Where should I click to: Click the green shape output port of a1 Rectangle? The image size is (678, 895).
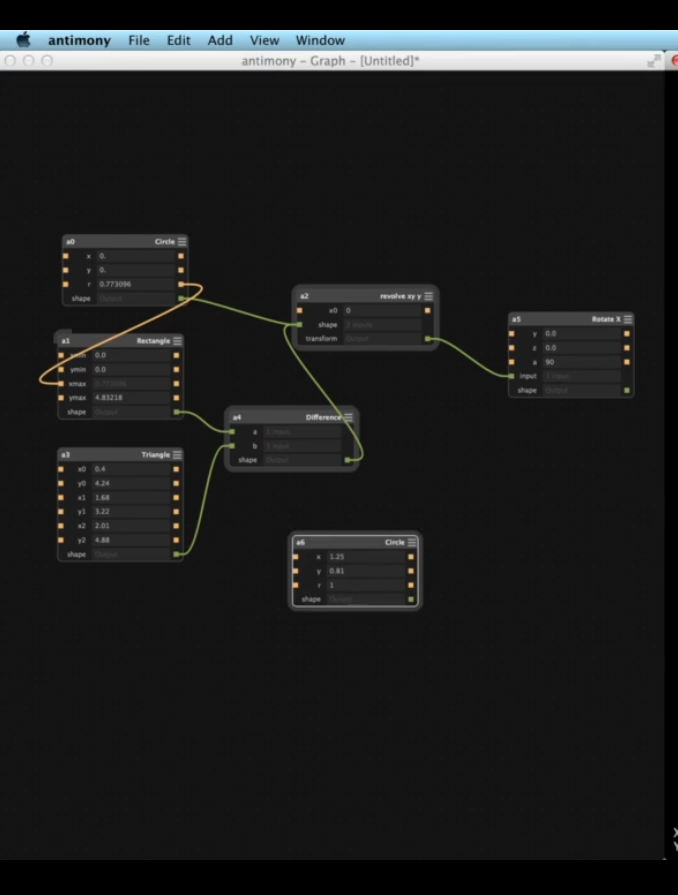pyautogui.click(x=176, y=412)
